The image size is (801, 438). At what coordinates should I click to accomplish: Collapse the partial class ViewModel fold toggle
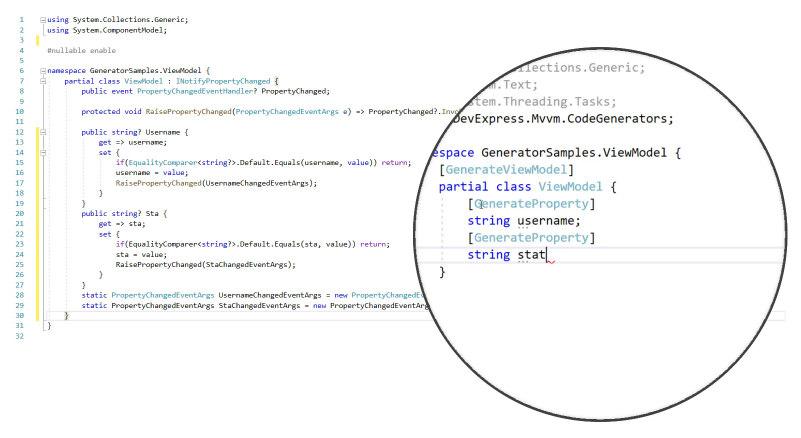43,81
